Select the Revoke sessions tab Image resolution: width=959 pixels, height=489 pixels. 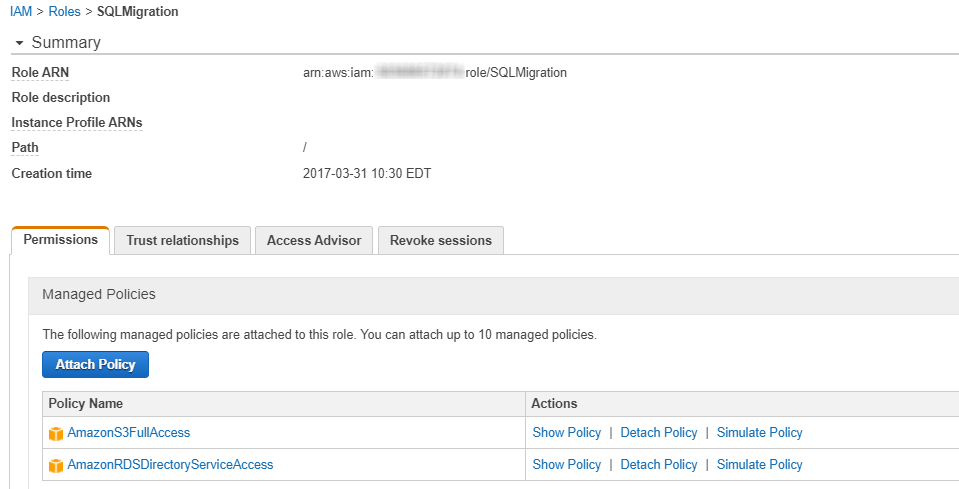pos(440,240)
